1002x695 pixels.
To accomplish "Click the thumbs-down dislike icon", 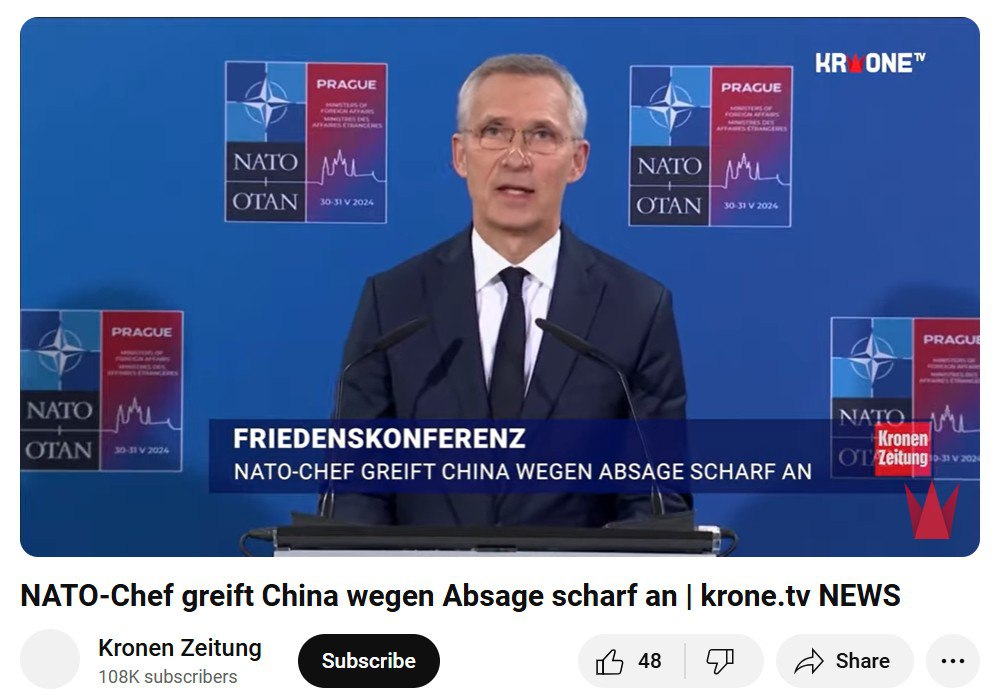I will pyautogui.click(x=720, y=661).
